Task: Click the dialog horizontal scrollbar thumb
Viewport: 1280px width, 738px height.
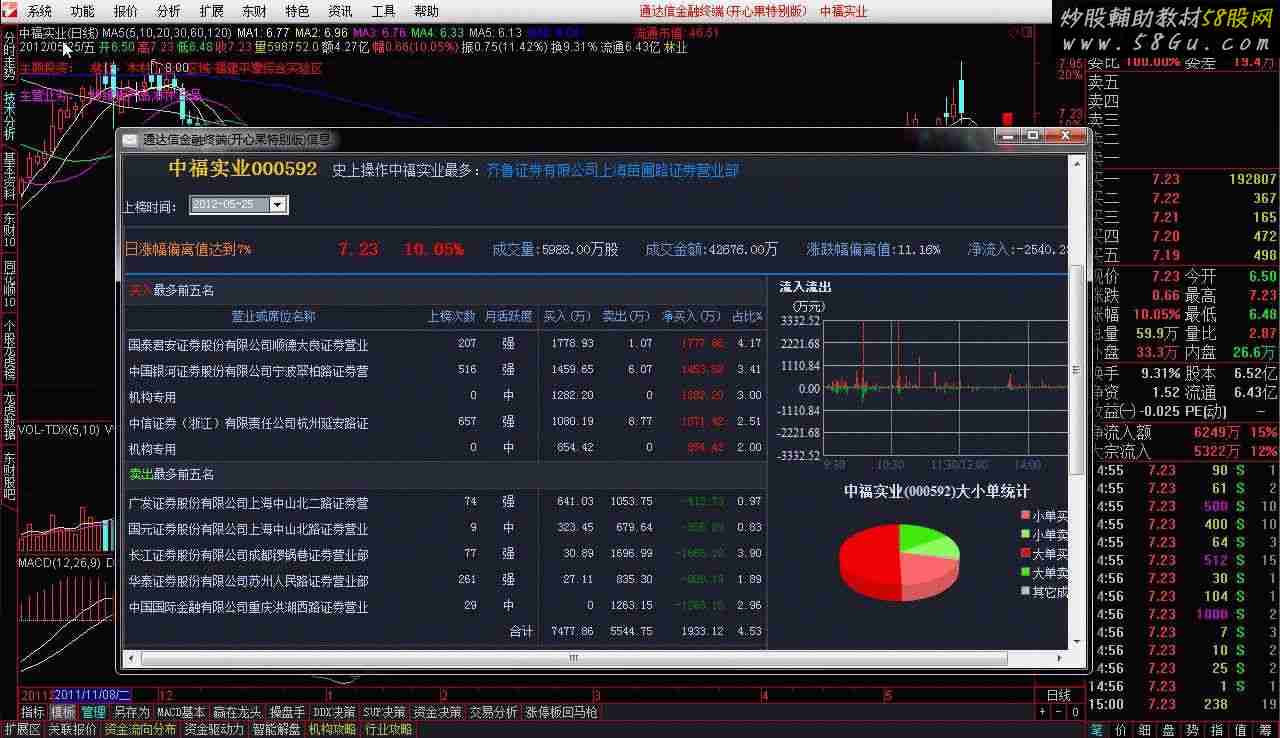Action: [x=574, y=658]
